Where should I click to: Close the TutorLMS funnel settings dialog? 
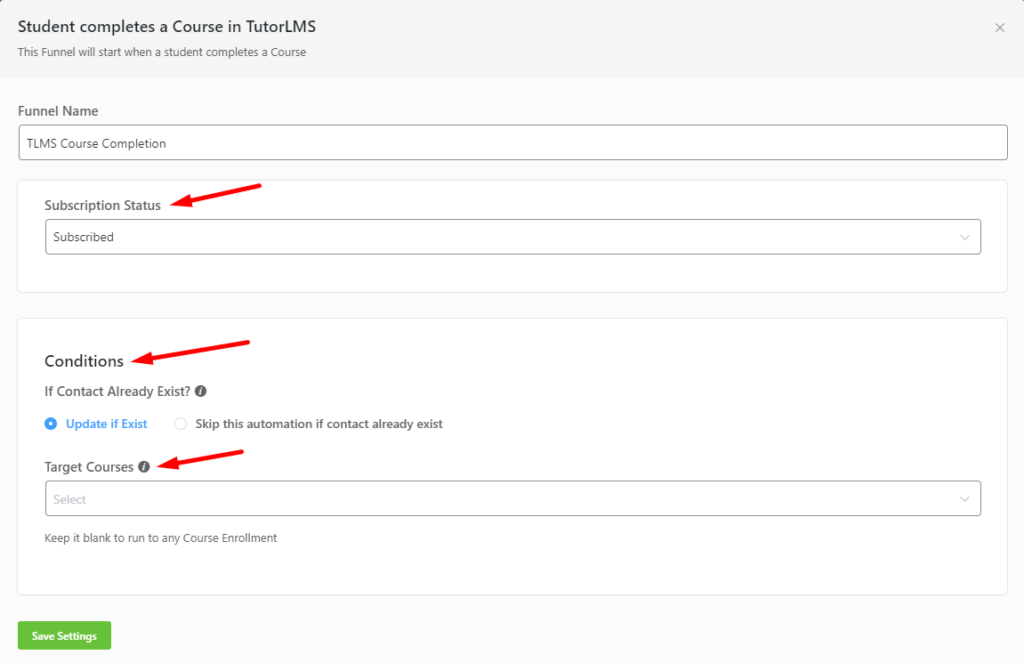point(999,27)
